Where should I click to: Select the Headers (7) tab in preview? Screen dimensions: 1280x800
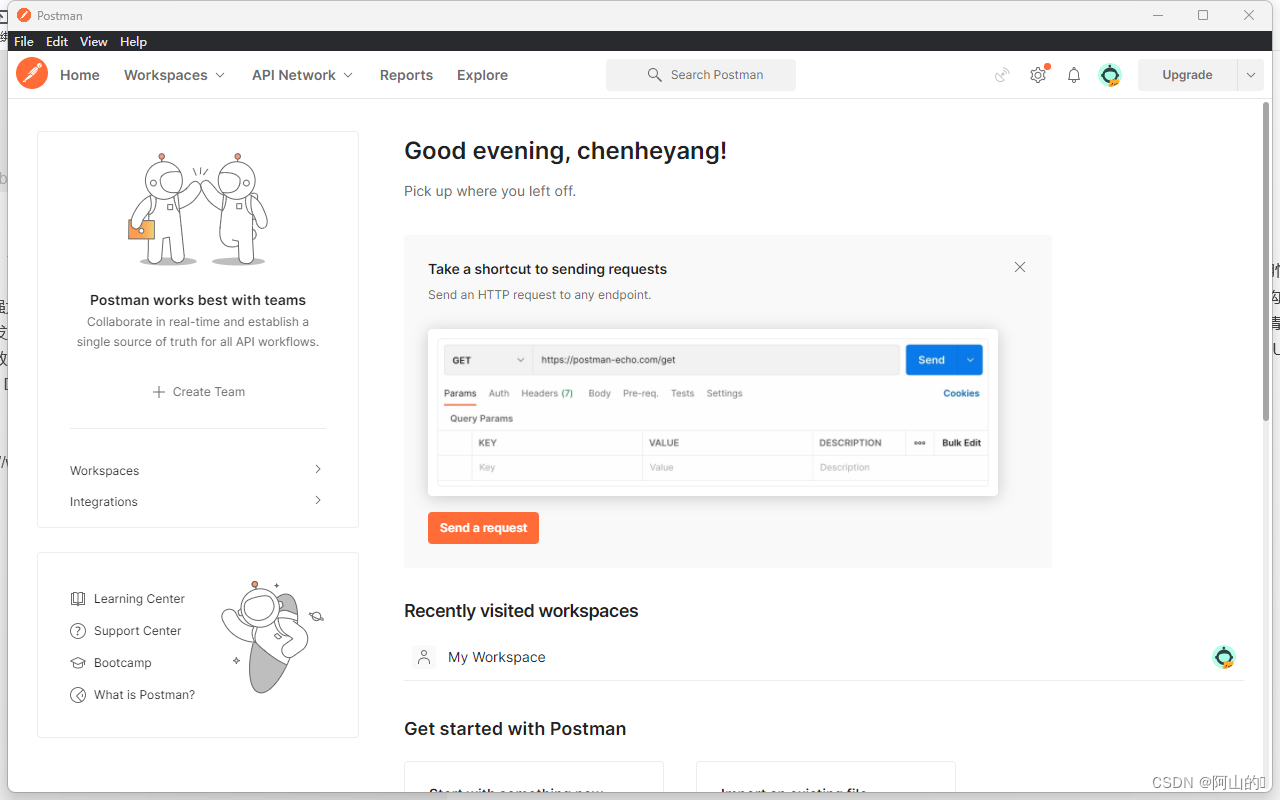tap(547, 393)
